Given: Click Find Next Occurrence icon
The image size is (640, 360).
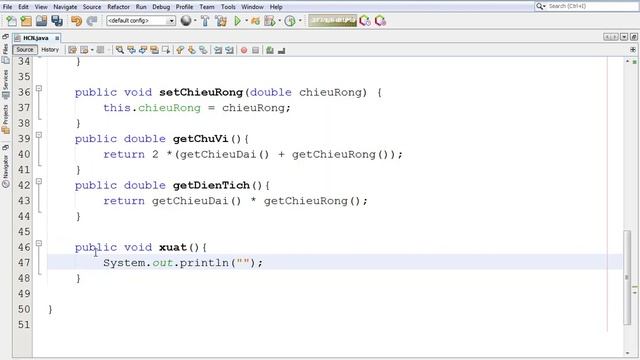Looking at the screenshot, I should [x=143, y=50].
